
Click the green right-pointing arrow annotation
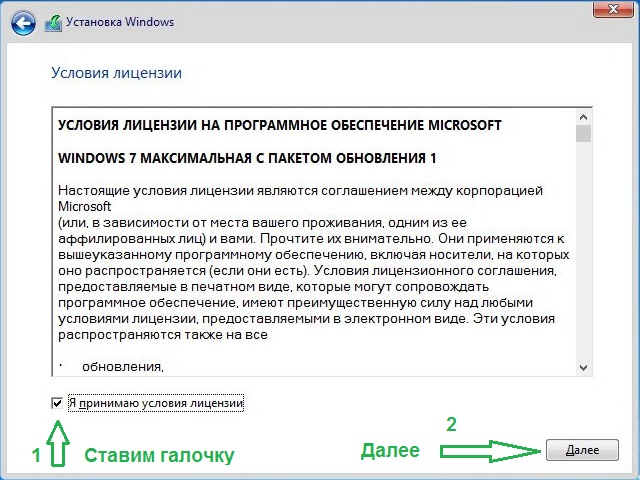click(x=491, y=451)
